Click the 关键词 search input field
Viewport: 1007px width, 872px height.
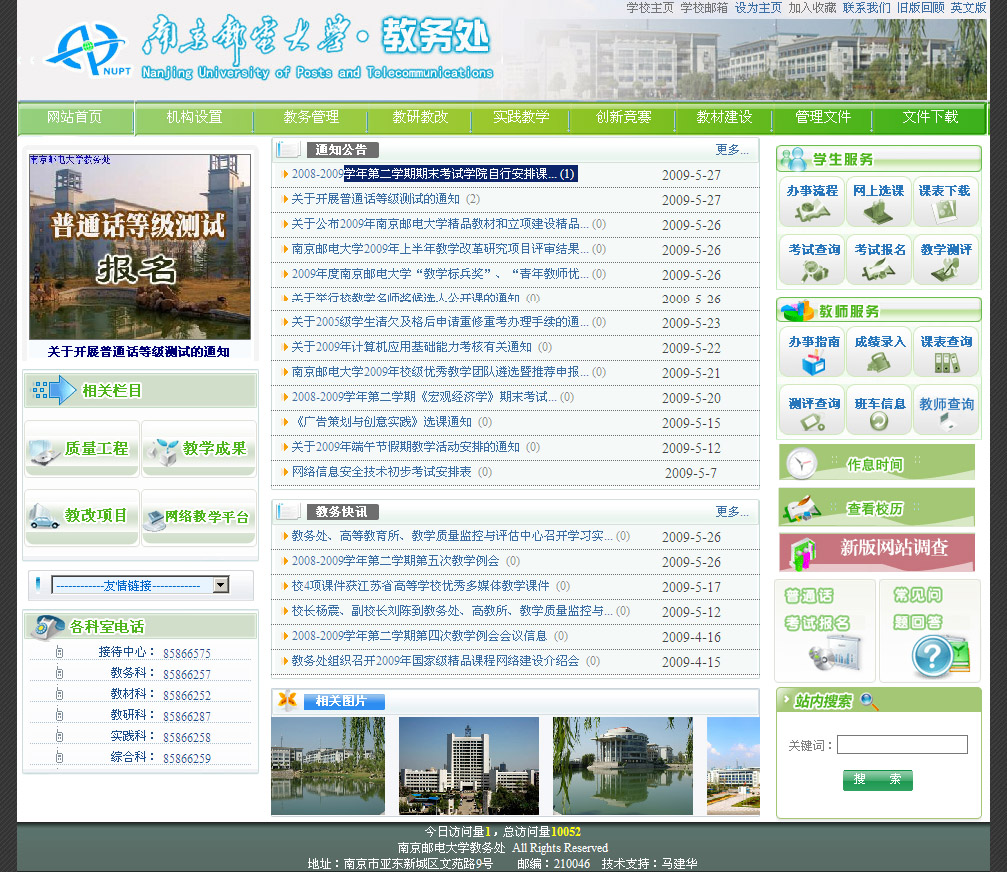tap(901, 745)
